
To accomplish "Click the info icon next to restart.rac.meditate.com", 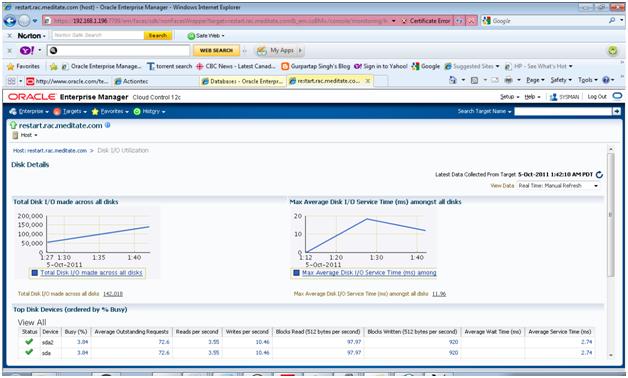I will [x=107, y=125].
